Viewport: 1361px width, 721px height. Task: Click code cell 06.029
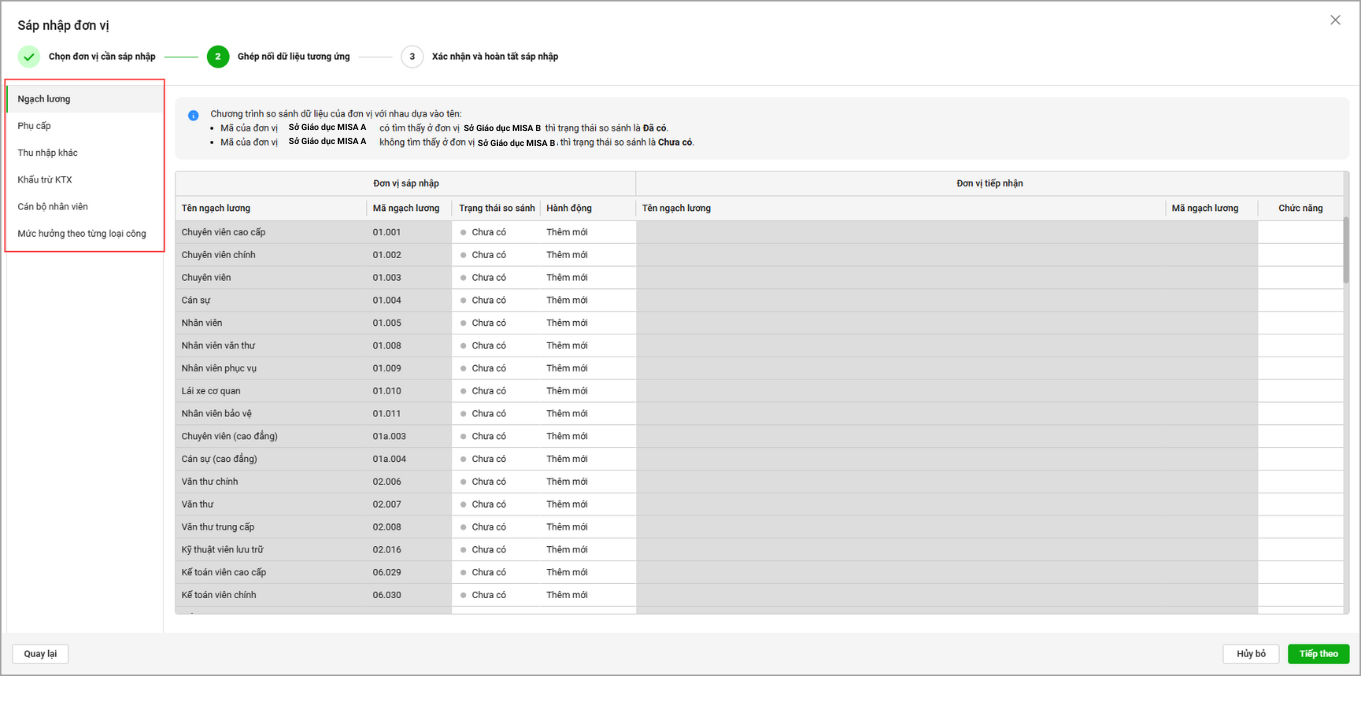[409, 572]
